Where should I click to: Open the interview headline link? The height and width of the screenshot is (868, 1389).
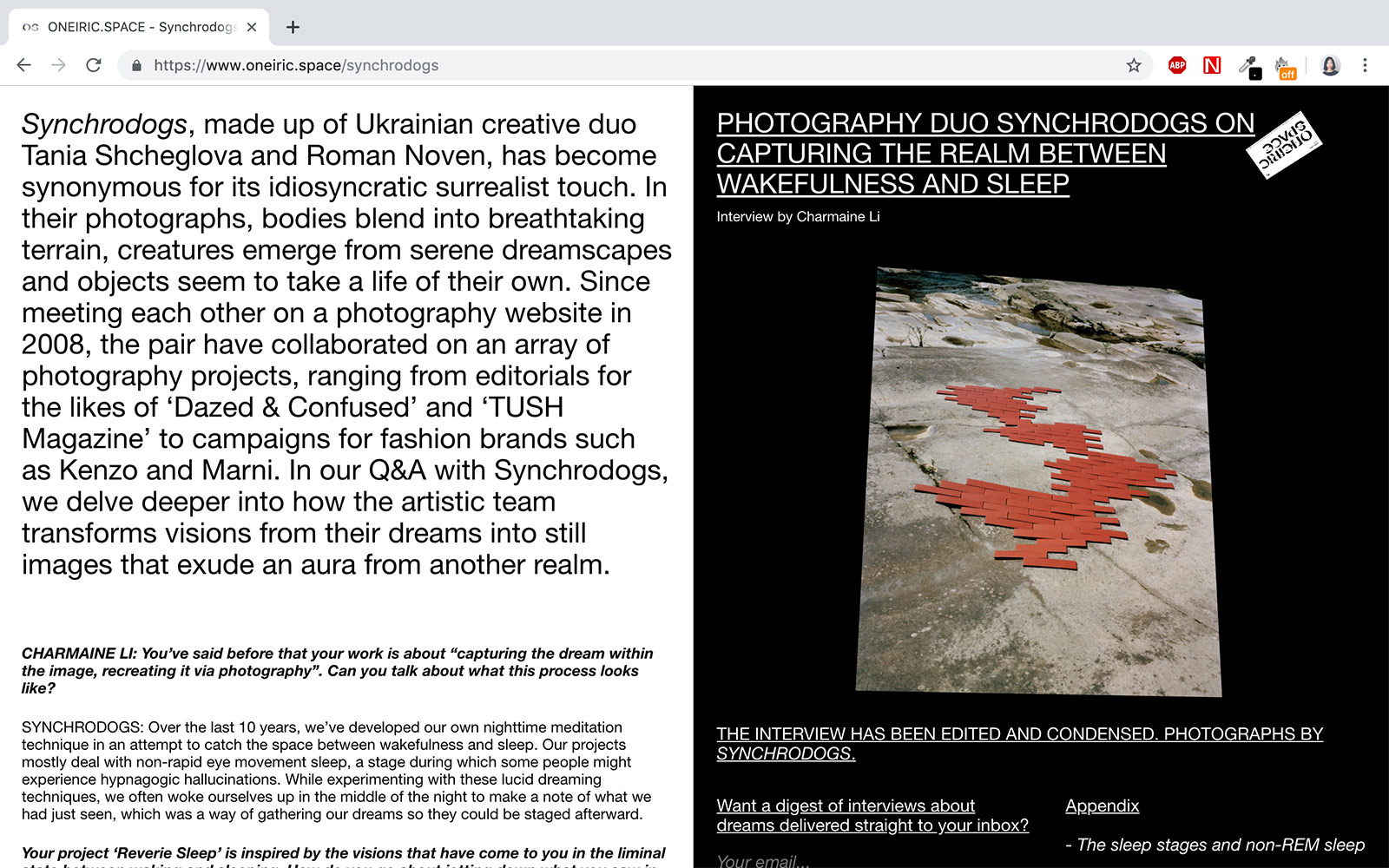pos(985,154)
